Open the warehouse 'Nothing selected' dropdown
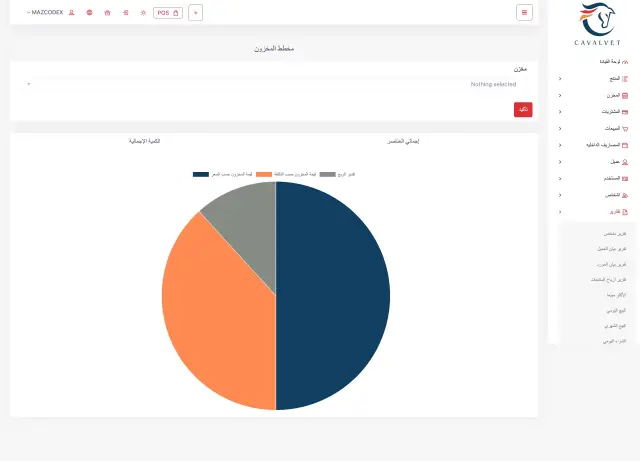The width and height of the screenshot is (640, 461). (274, 84)
